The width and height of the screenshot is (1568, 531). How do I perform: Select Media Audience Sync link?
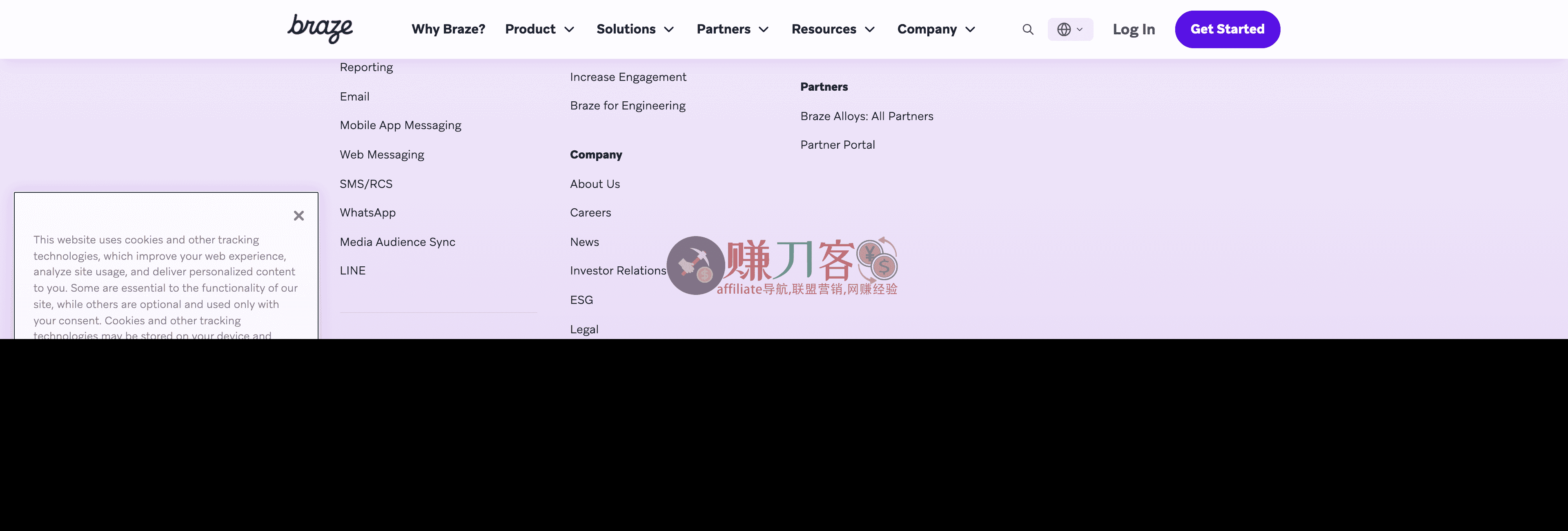[397, 242]
